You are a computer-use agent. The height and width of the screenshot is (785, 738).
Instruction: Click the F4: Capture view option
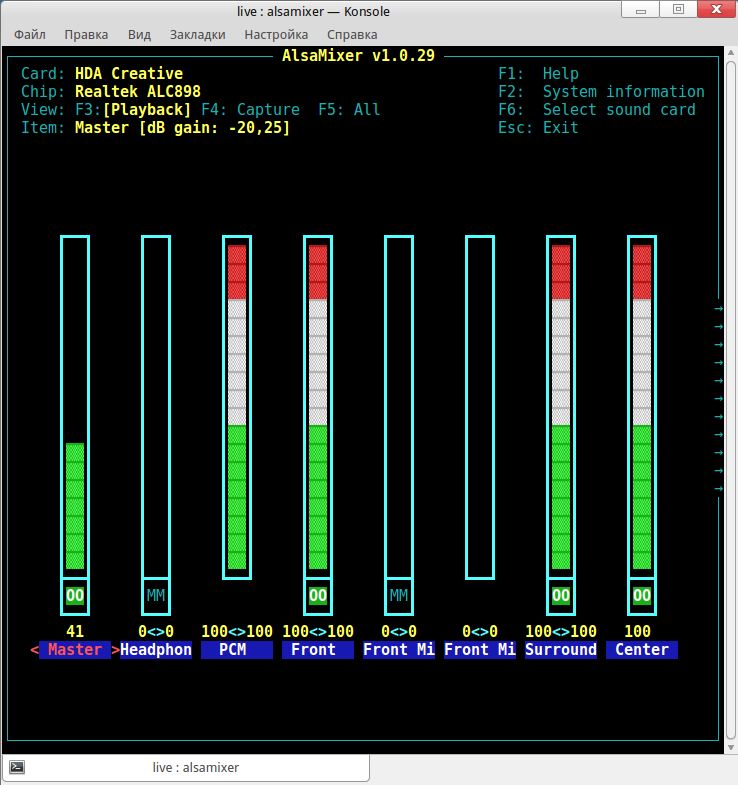coord(250,110)
